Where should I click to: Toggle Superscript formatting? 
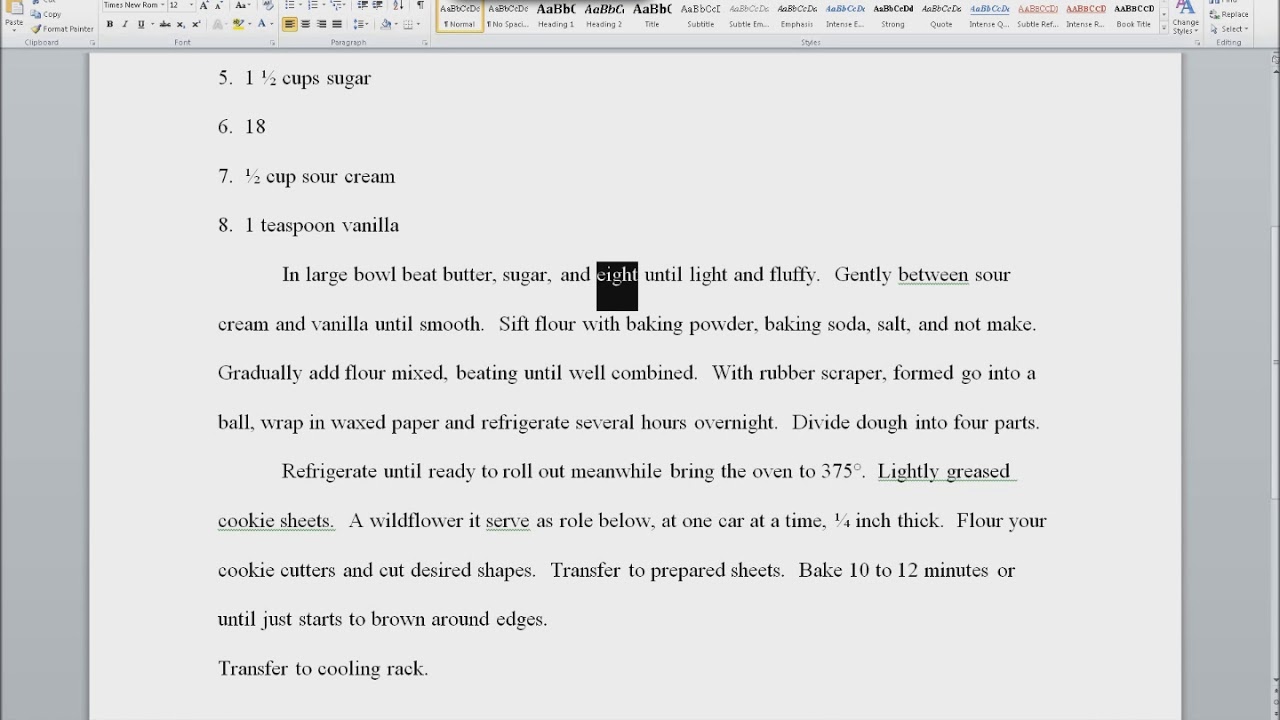(195, 24)
